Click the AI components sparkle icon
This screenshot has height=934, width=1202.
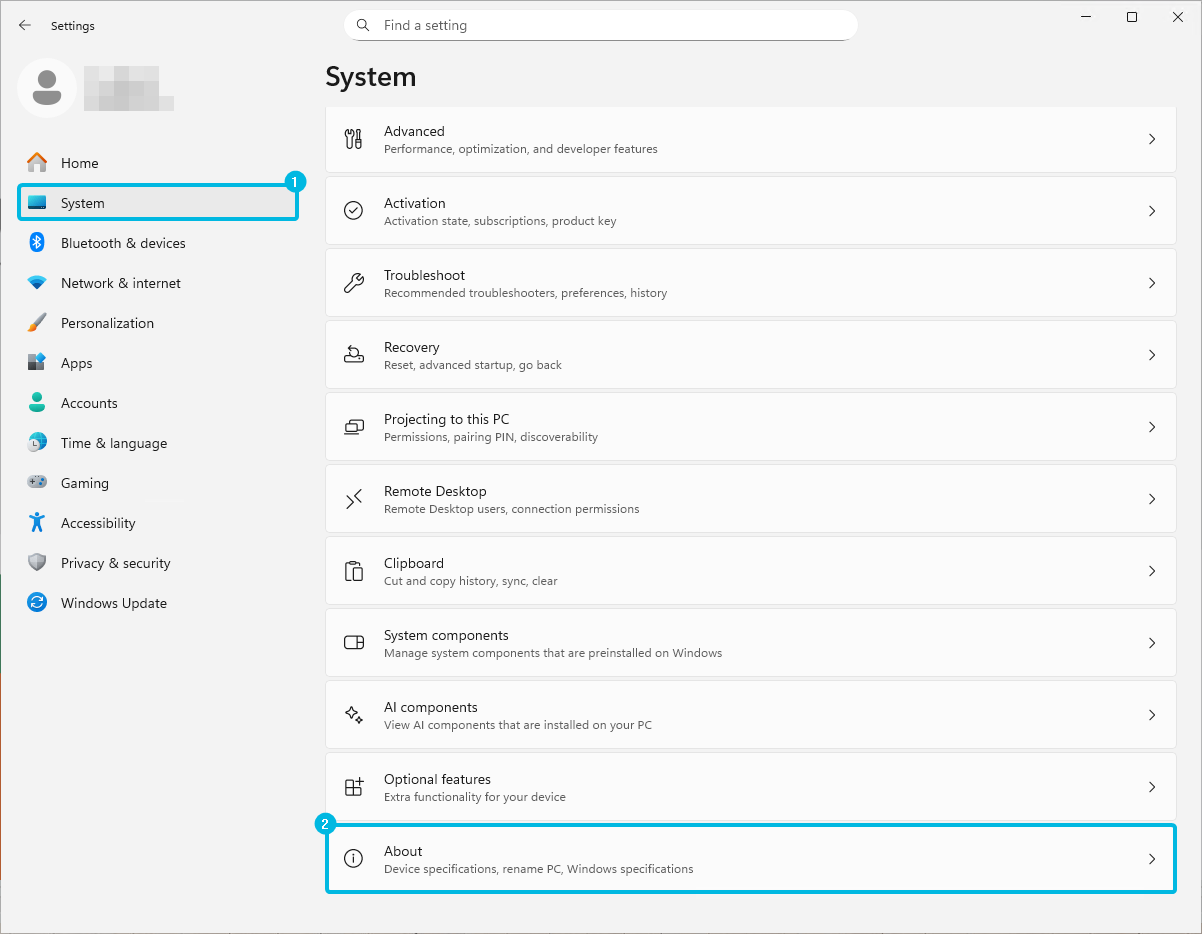(353, 715)
